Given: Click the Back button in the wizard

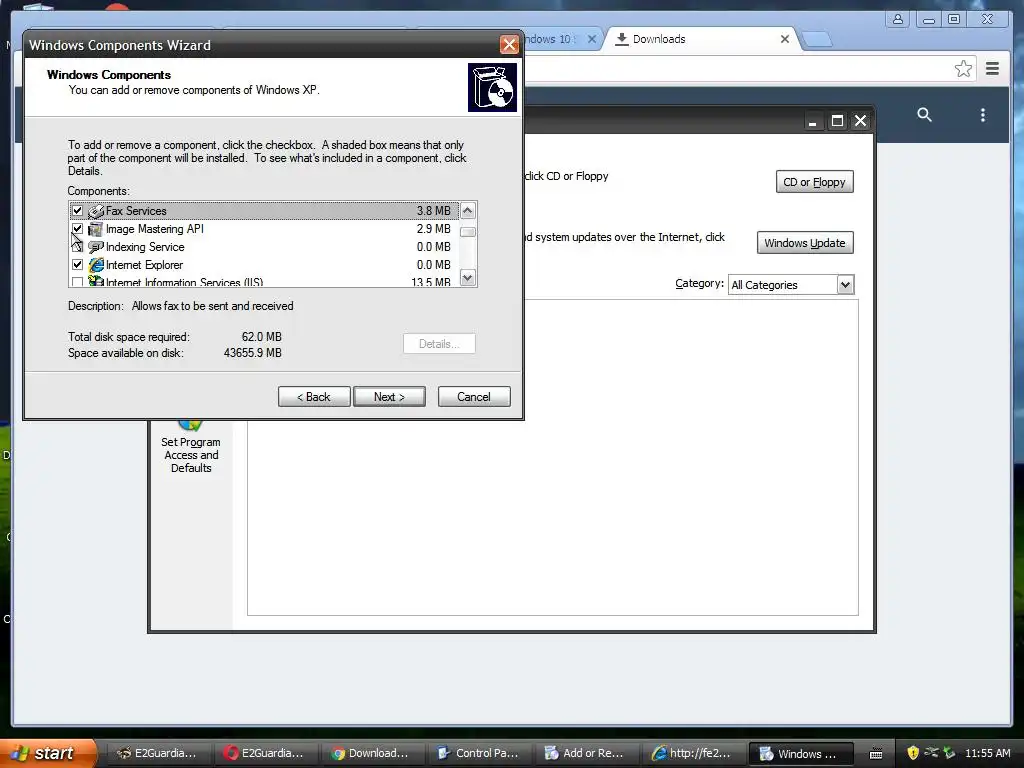Looking at the screenshot, I should pyautogui.click(x=314, y=396).
